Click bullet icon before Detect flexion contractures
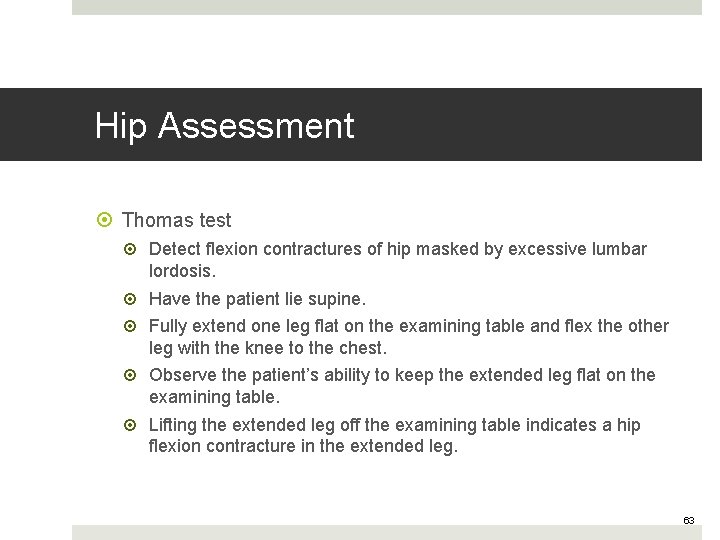 coord(135,249)
